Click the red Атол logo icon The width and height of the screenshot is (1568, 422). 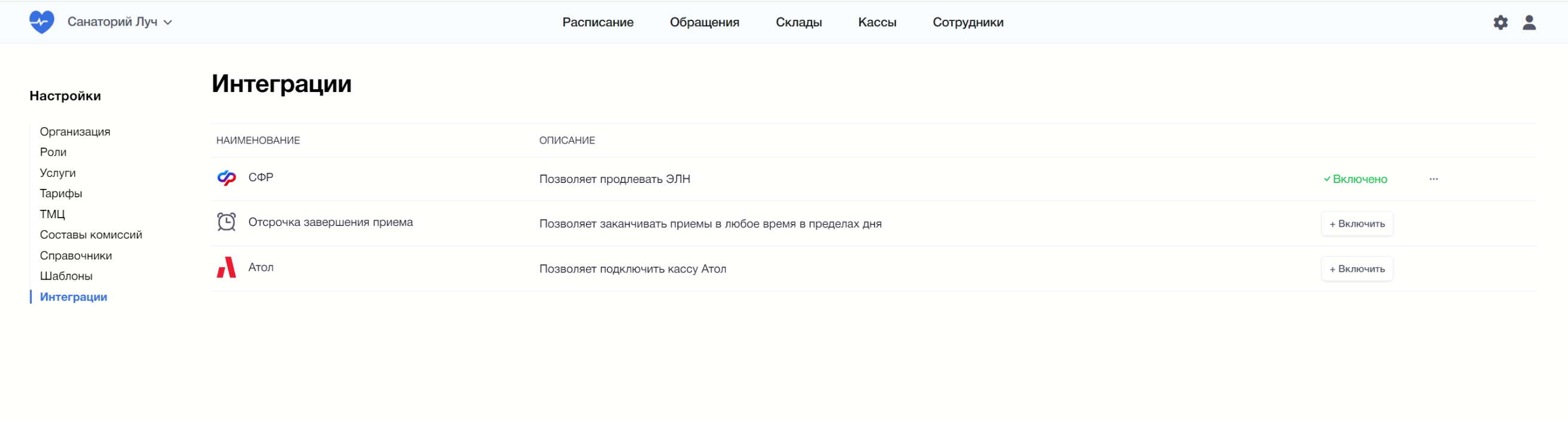[x=227, y=268]
